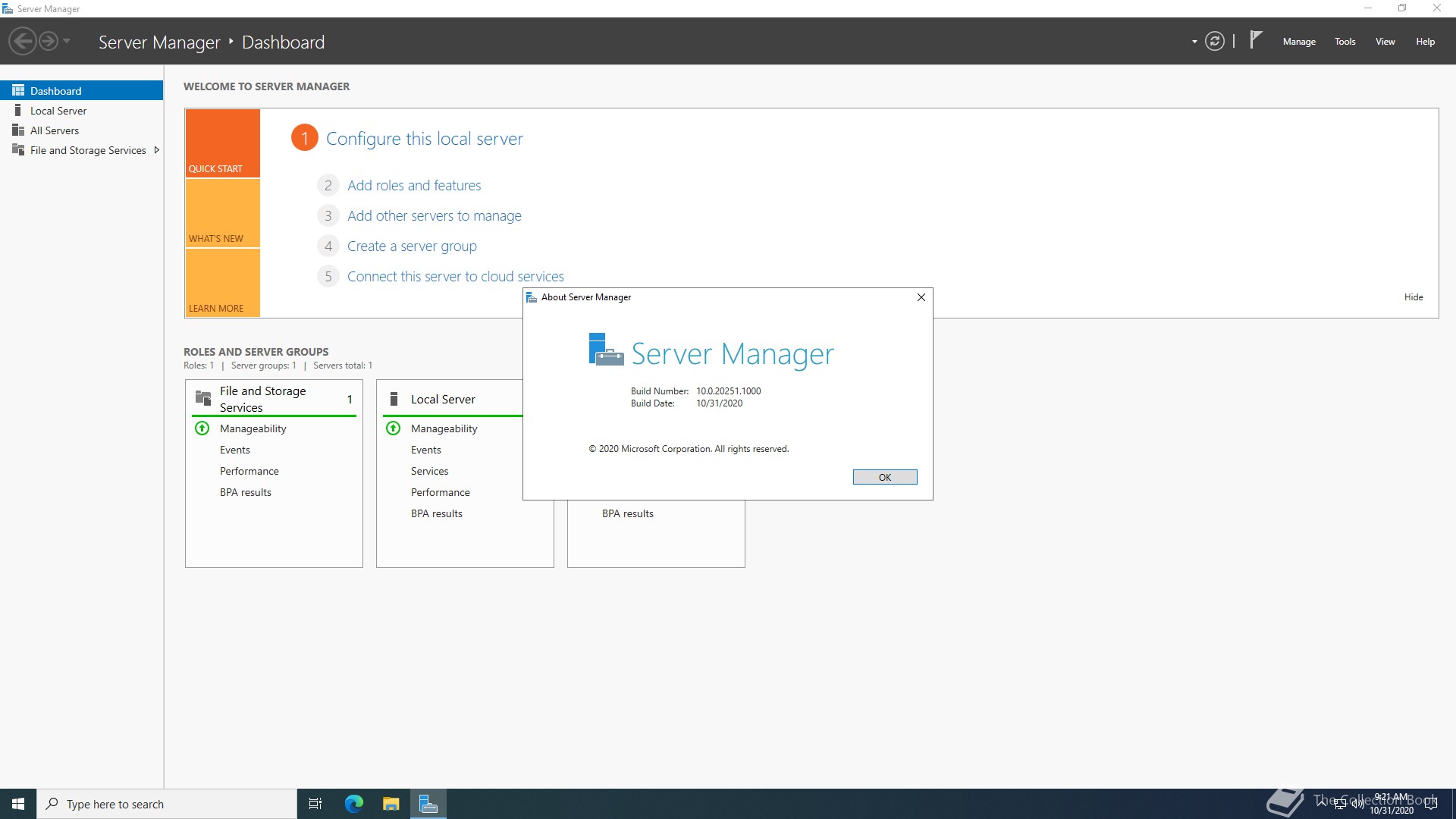The image size is (1456, 819).
Task: Open navigation history dropdown arrow
Action: coord(67,41)
